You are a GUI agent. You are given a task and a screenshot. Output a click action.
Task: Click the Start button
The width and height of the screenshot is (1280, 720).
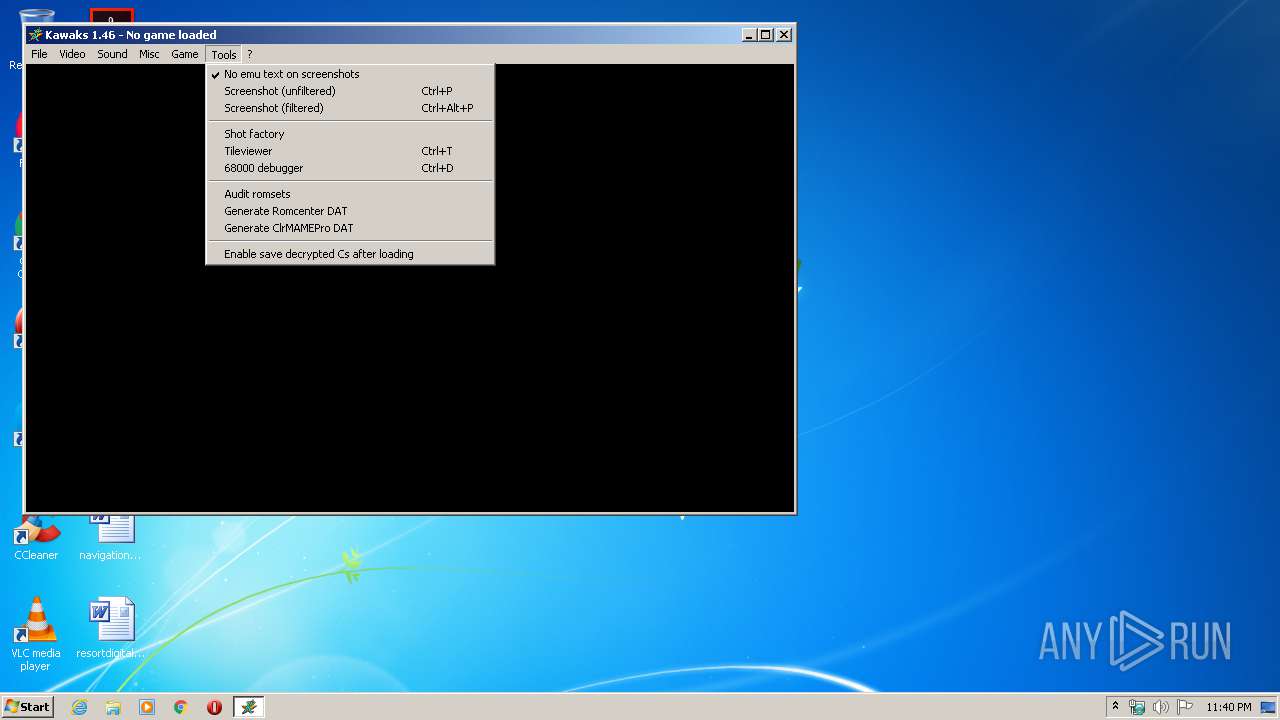click(28, 706)
